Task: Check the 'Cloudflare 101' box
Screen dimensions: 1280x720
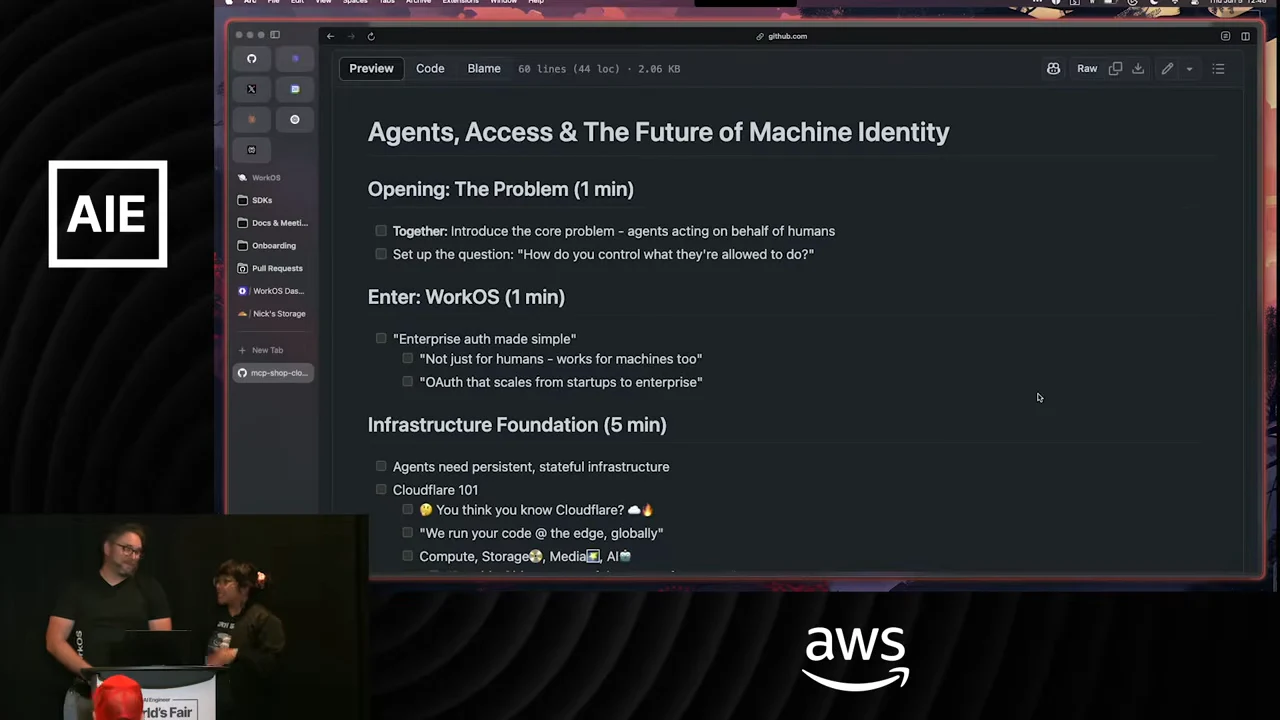Action: tap(381, 490)
